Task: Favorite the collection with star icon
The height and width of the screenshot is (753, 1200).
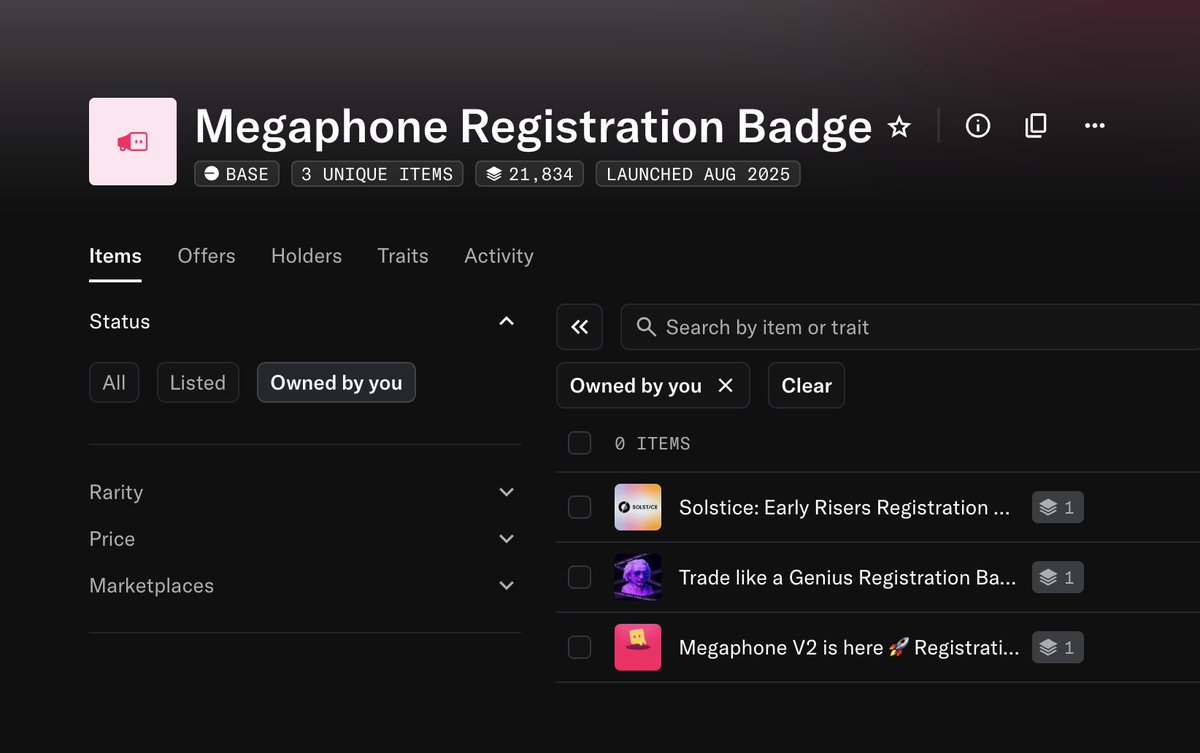Action: (899, 126)
